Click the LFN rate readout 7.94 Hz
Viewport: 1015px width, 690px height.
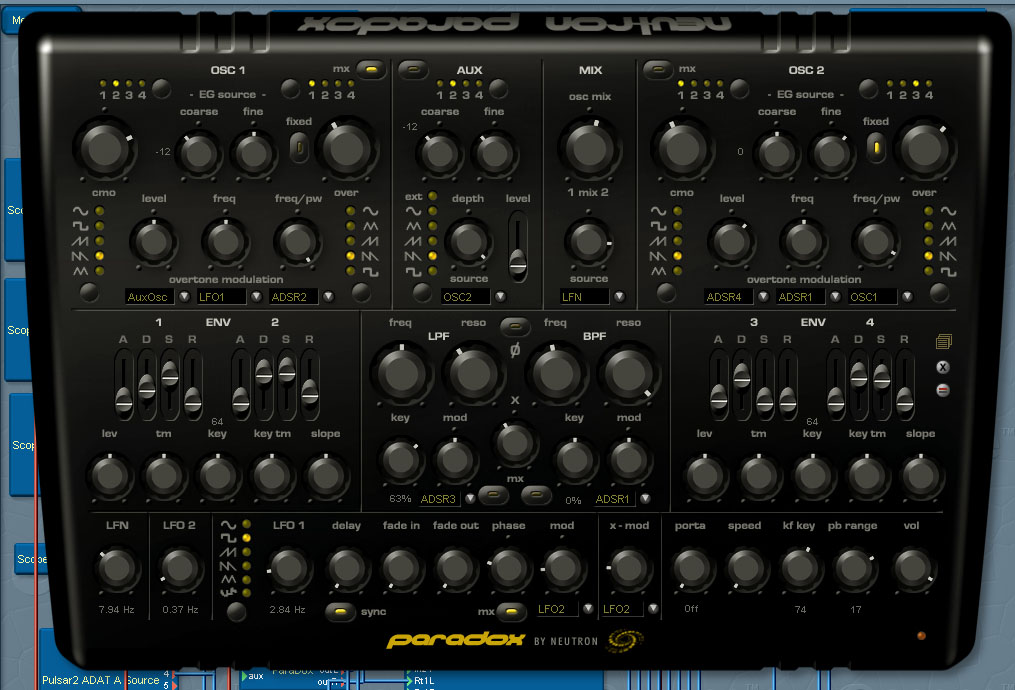click(117, 609)
